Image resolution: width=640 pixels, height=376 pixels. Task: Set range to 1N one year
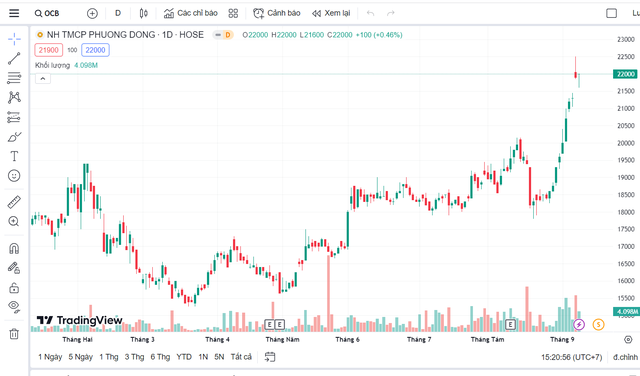203,357
